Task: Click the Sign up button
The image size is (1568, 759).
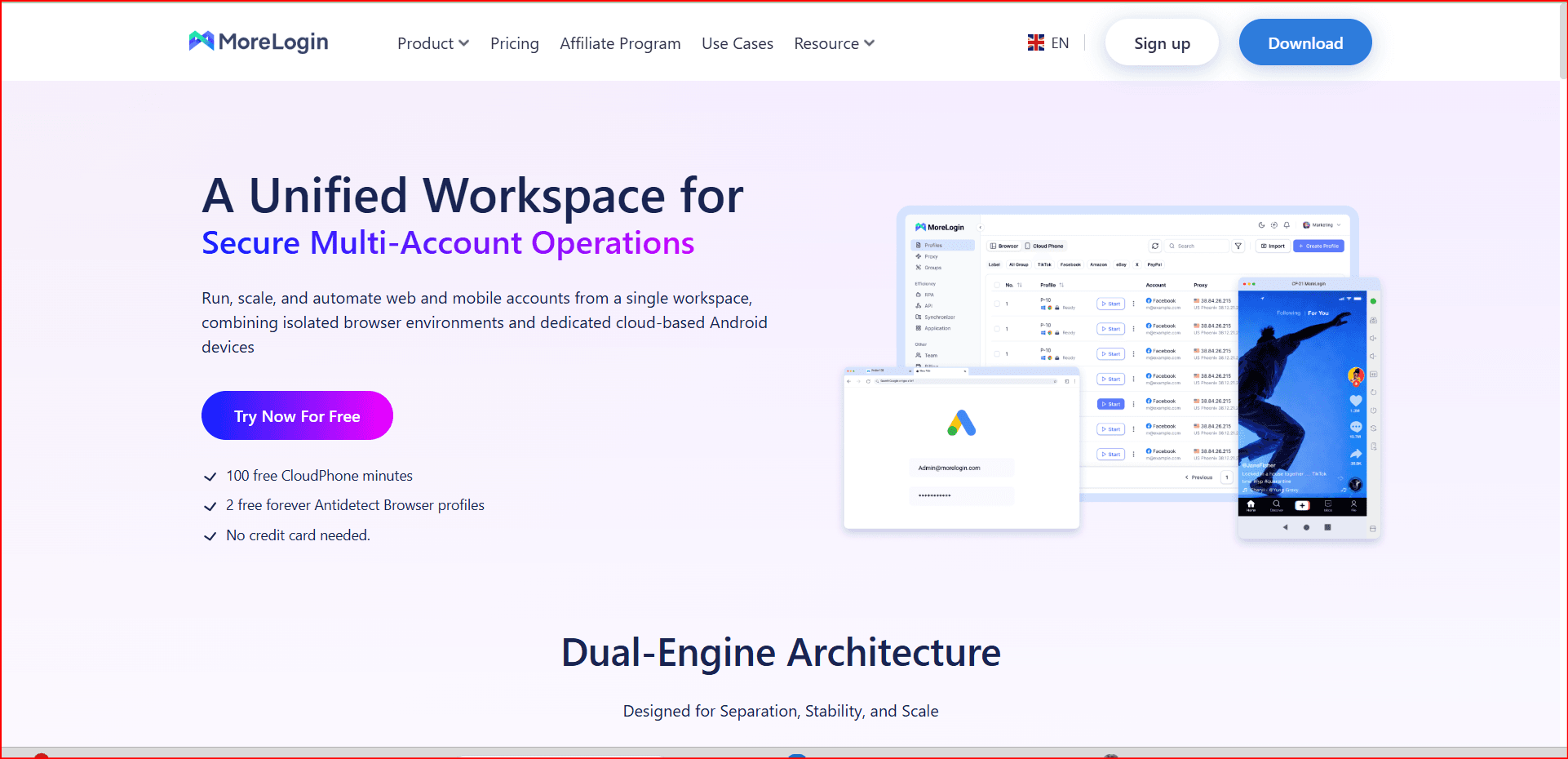Action: pyautogui.click(x=1161, y=43)
